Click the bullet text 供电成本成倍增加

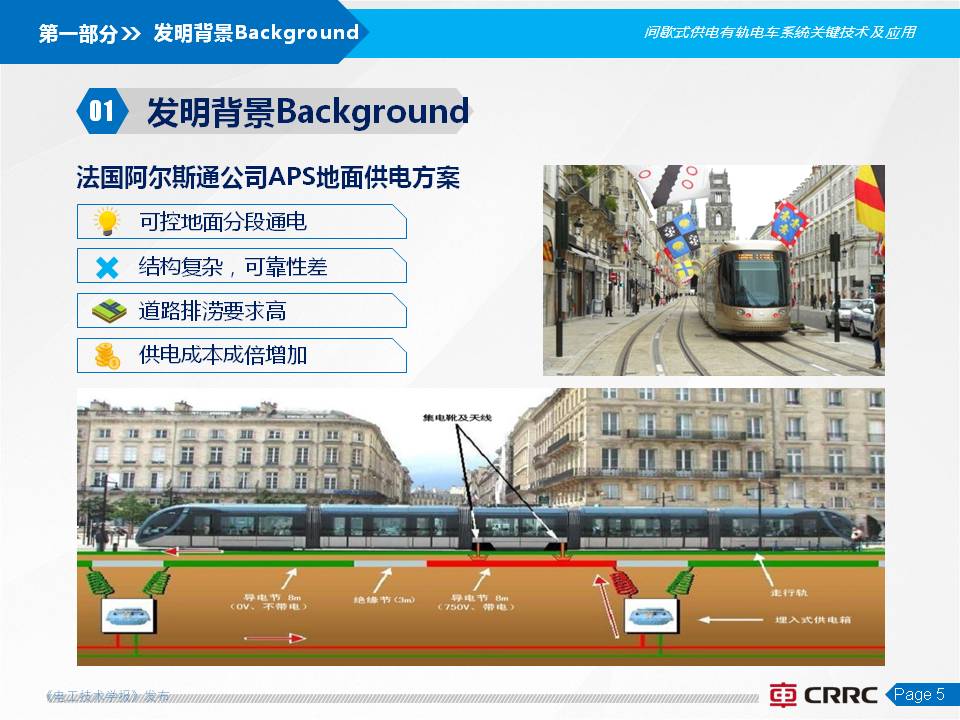point(223,355)
